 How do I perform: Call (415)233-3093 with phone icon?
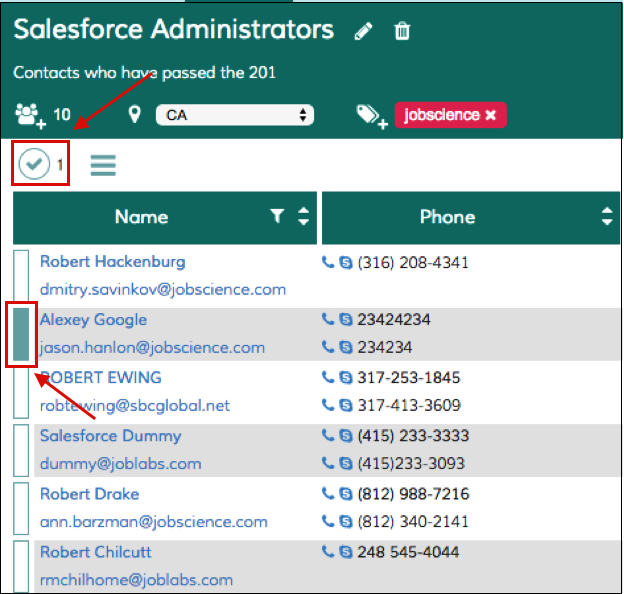[x=328, y=463]
